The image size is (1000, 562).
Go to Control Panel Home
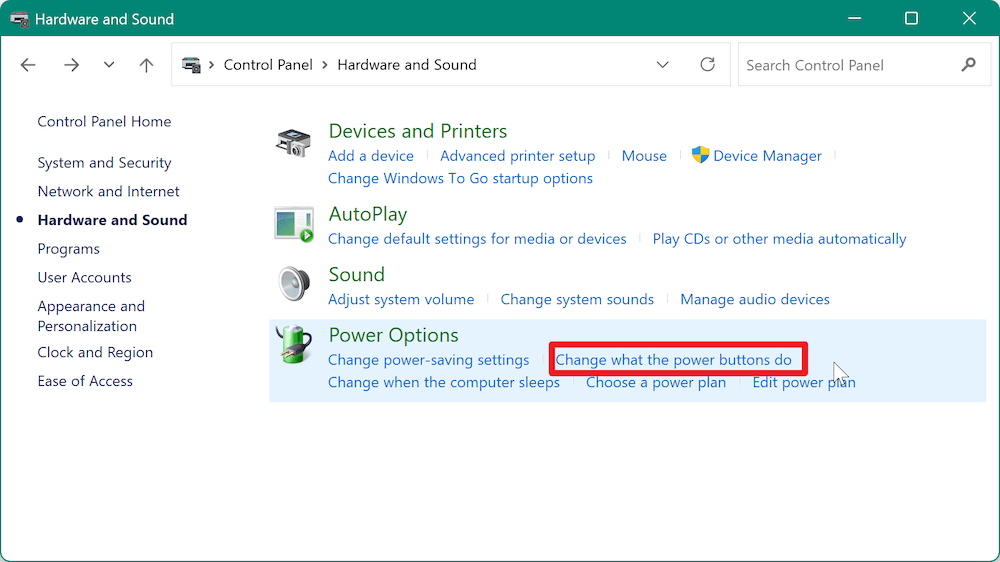[104, 121]
